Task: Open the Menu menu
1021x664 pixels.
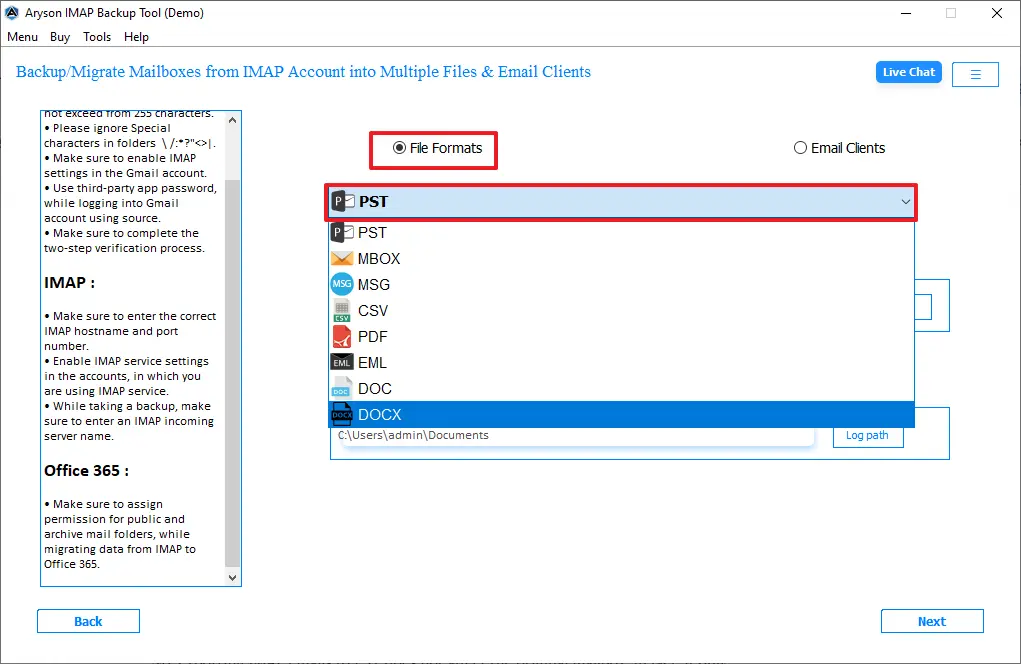Action: click(22, 37)
